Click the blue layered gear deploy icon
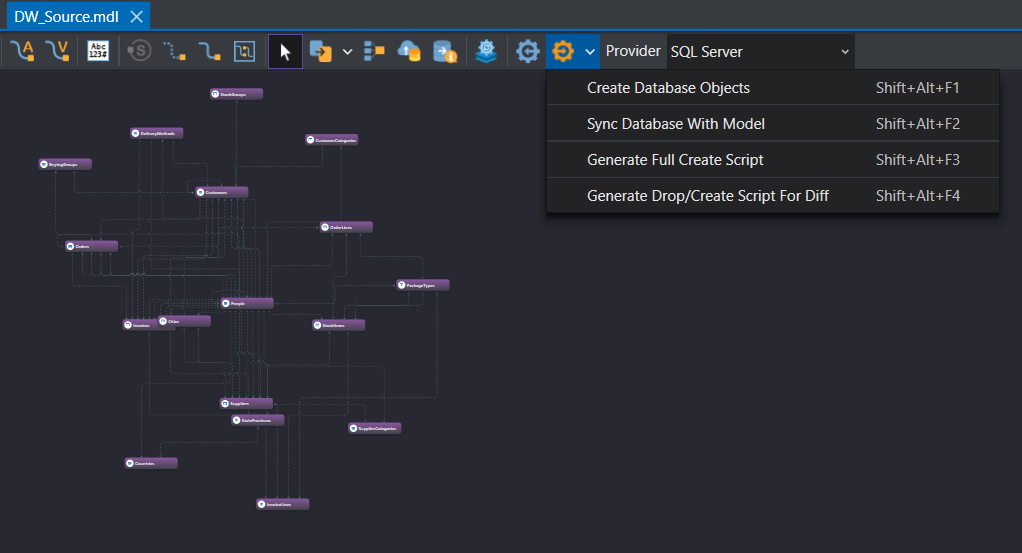 [x=486, y=51]
